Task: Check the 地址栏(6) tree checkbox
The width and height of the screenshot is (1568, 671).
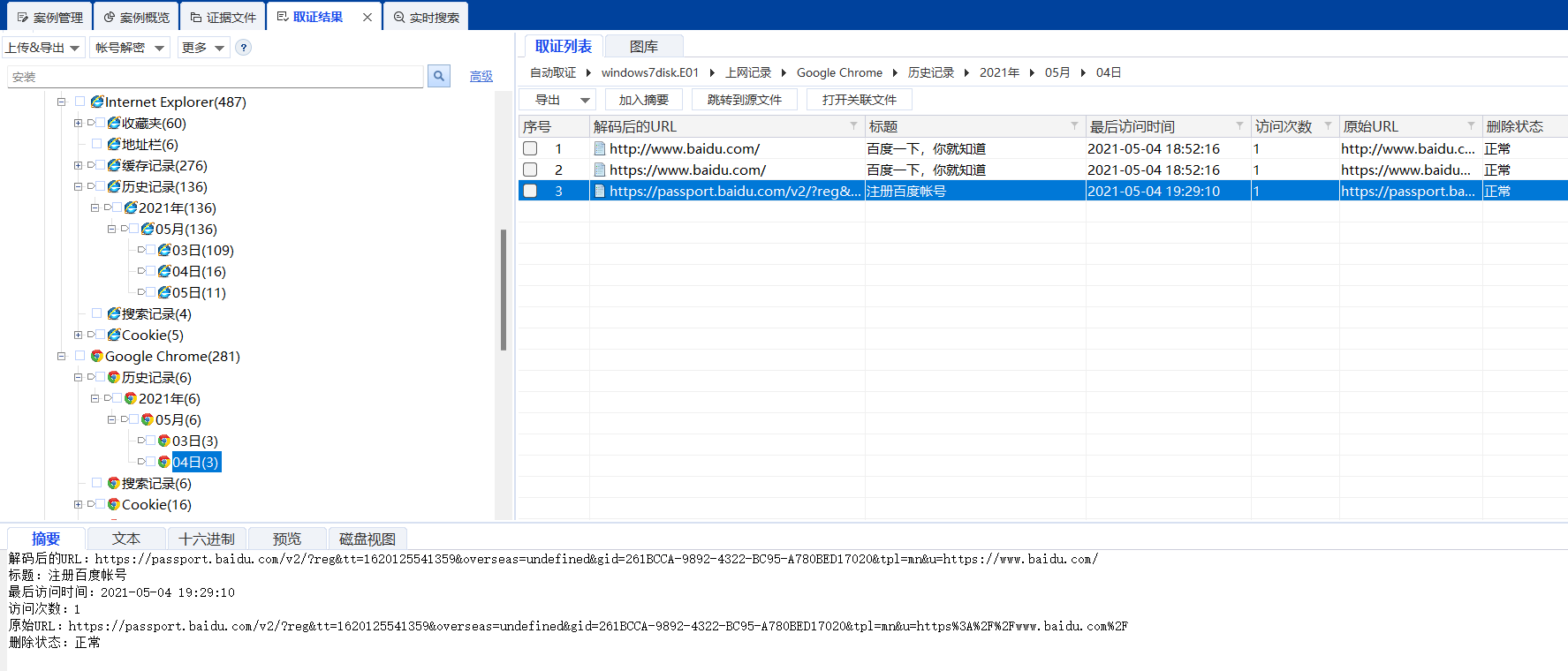Action: (x=97, y=144)
